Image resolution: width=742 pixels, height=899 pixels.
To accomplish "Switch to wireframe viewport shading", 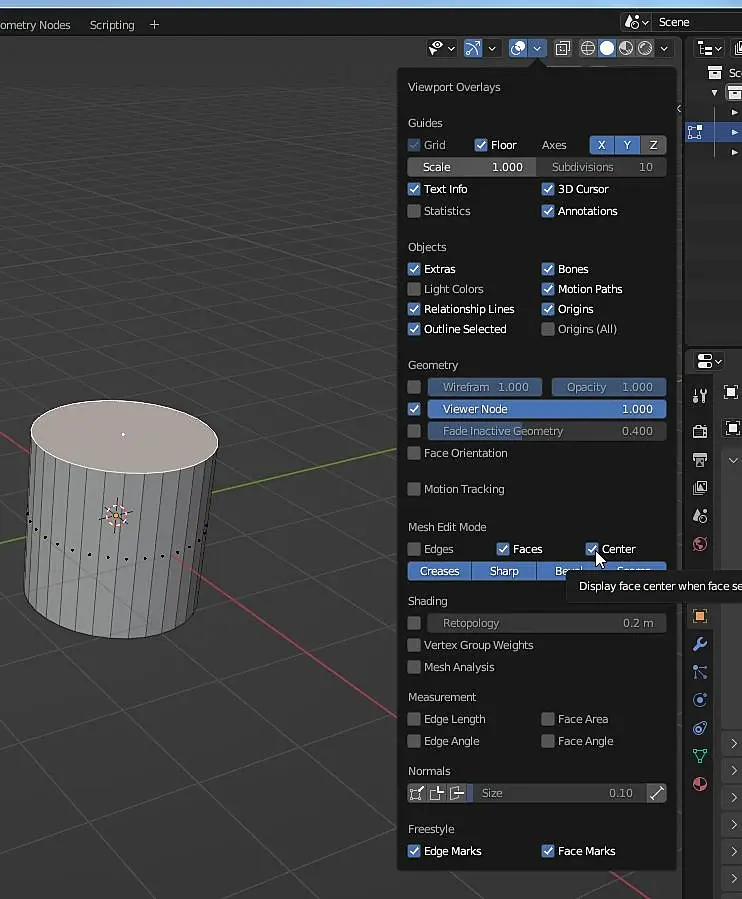I will coord(588,48).
